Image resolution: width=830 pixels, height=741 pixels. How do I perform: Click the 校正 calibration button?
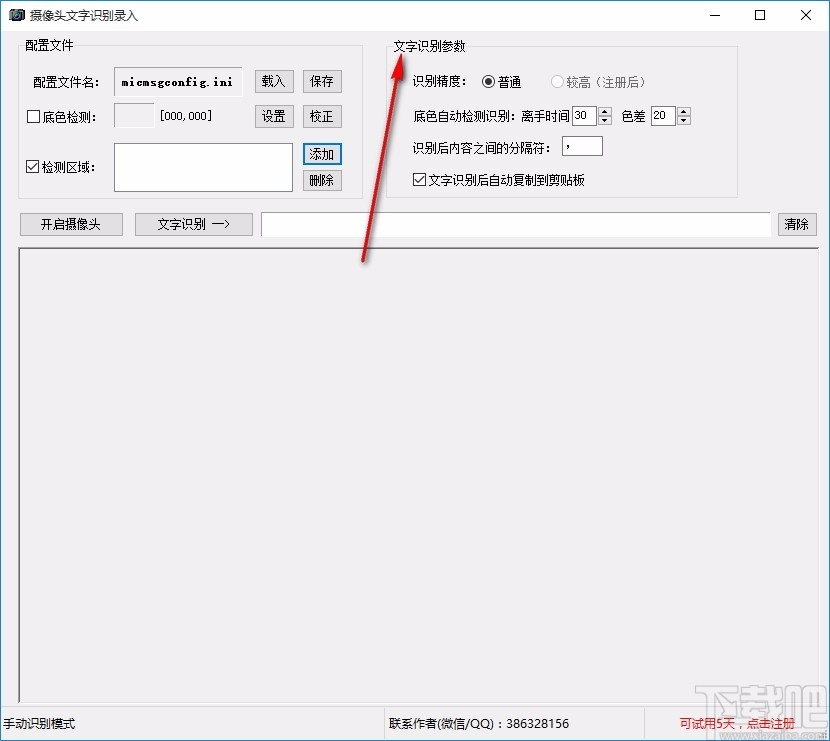pyautogui.click(x=322, y=116)
